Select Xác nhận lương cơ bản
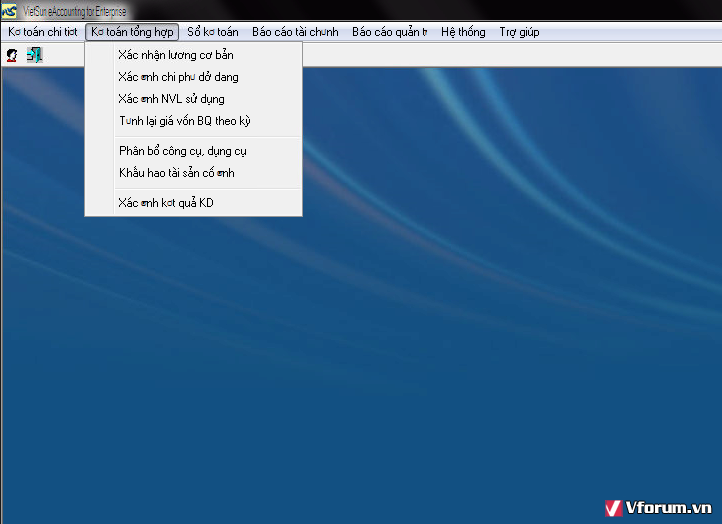The height and width of the screenshot is (524, 722). pyautogui.click(x=175, y=55)
